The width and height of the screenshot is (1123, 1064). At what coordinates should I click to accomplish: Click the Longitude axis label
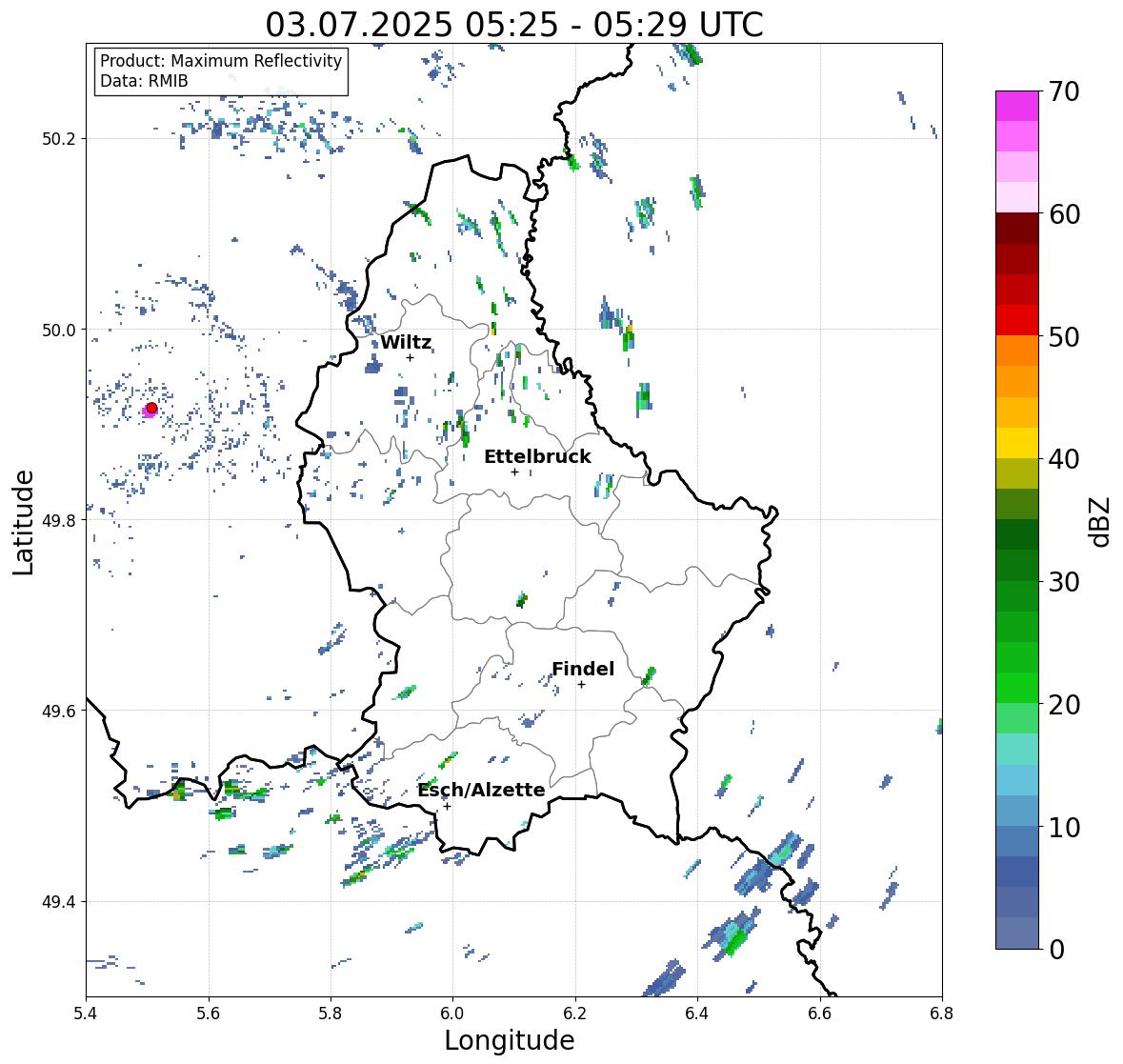pyautogui.click(x=510, y=1040)
